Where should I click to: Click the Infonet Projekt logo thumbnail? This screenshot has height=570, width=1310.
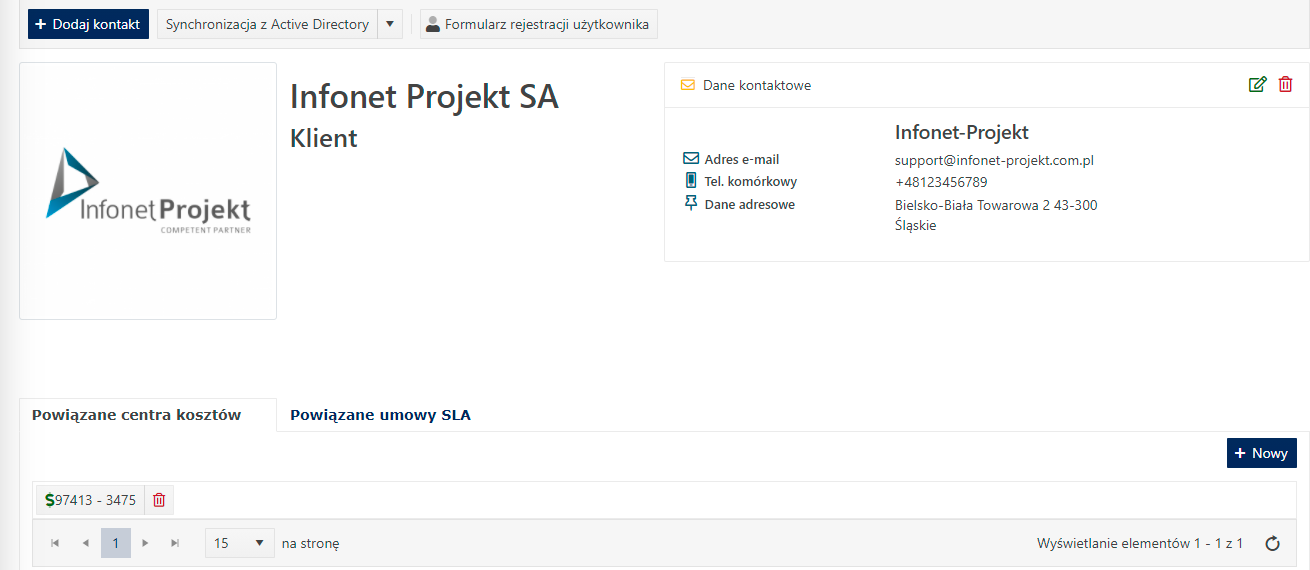148,191
